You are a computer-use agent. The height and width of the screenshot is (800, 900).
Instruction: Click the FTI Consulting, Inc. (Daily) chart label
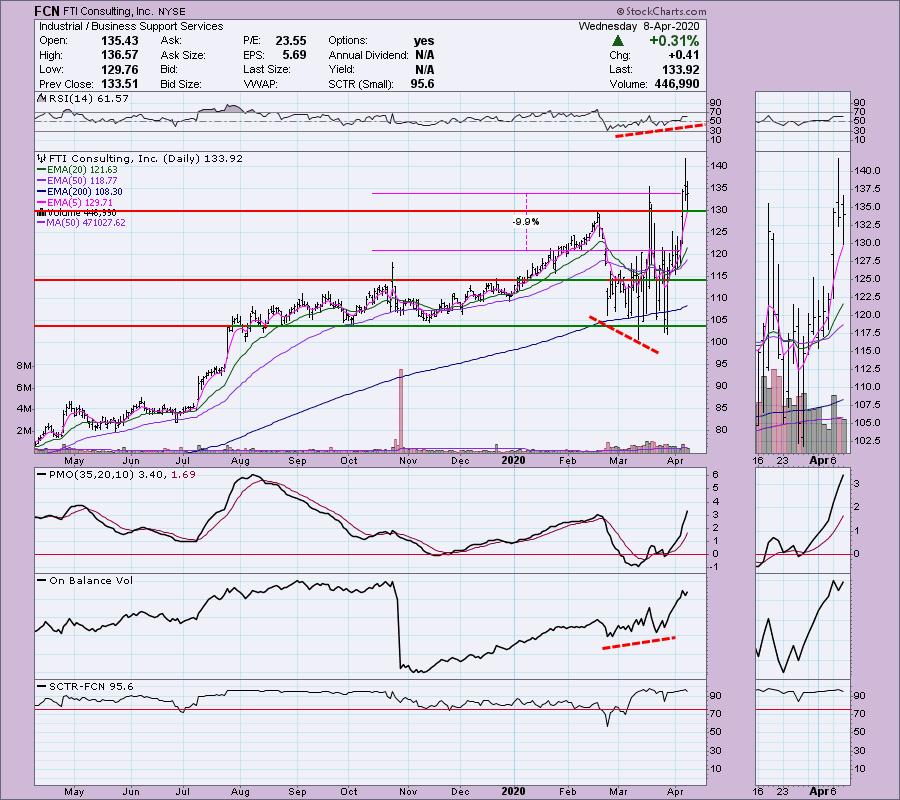pyautogui.click(x=146, y=158)
